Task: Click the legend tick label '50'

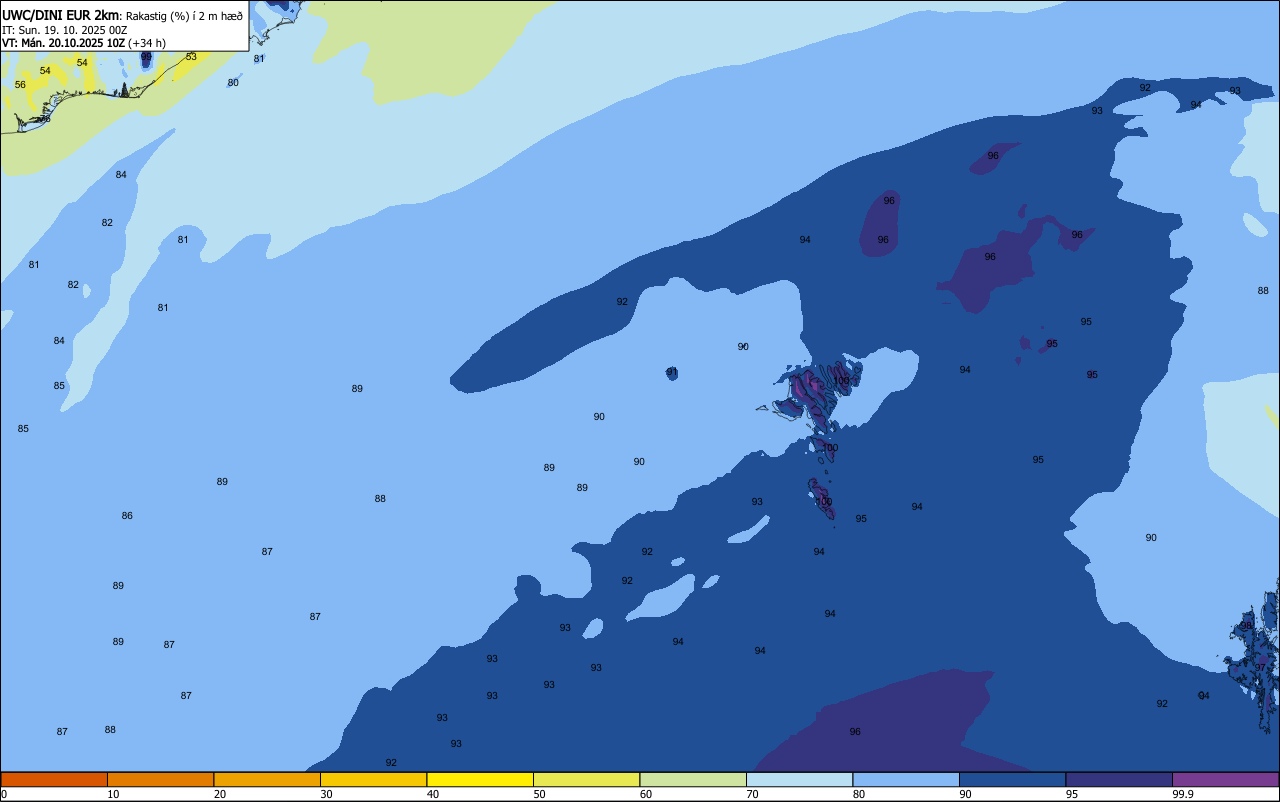Action: (539, 794)
